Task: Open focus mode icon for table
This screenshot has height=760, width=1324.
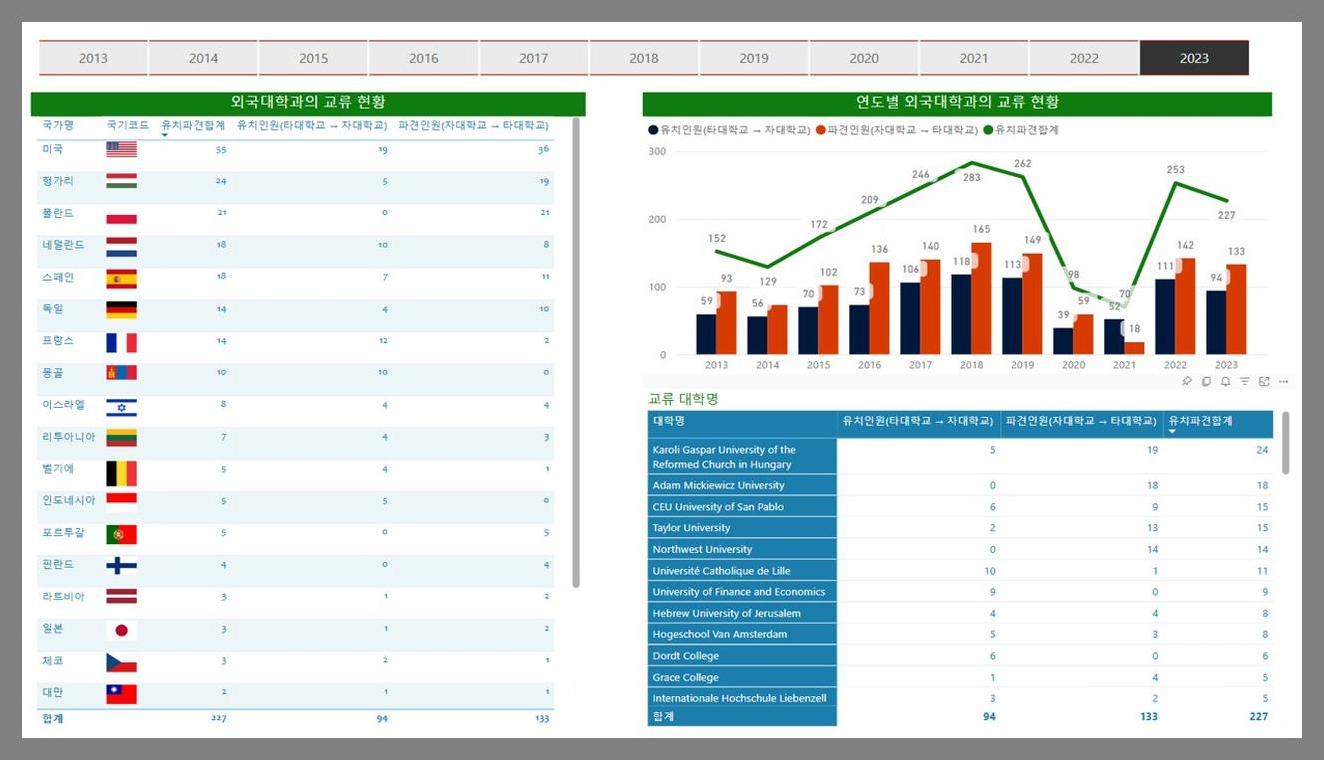Action: [x=1264, y=381]
